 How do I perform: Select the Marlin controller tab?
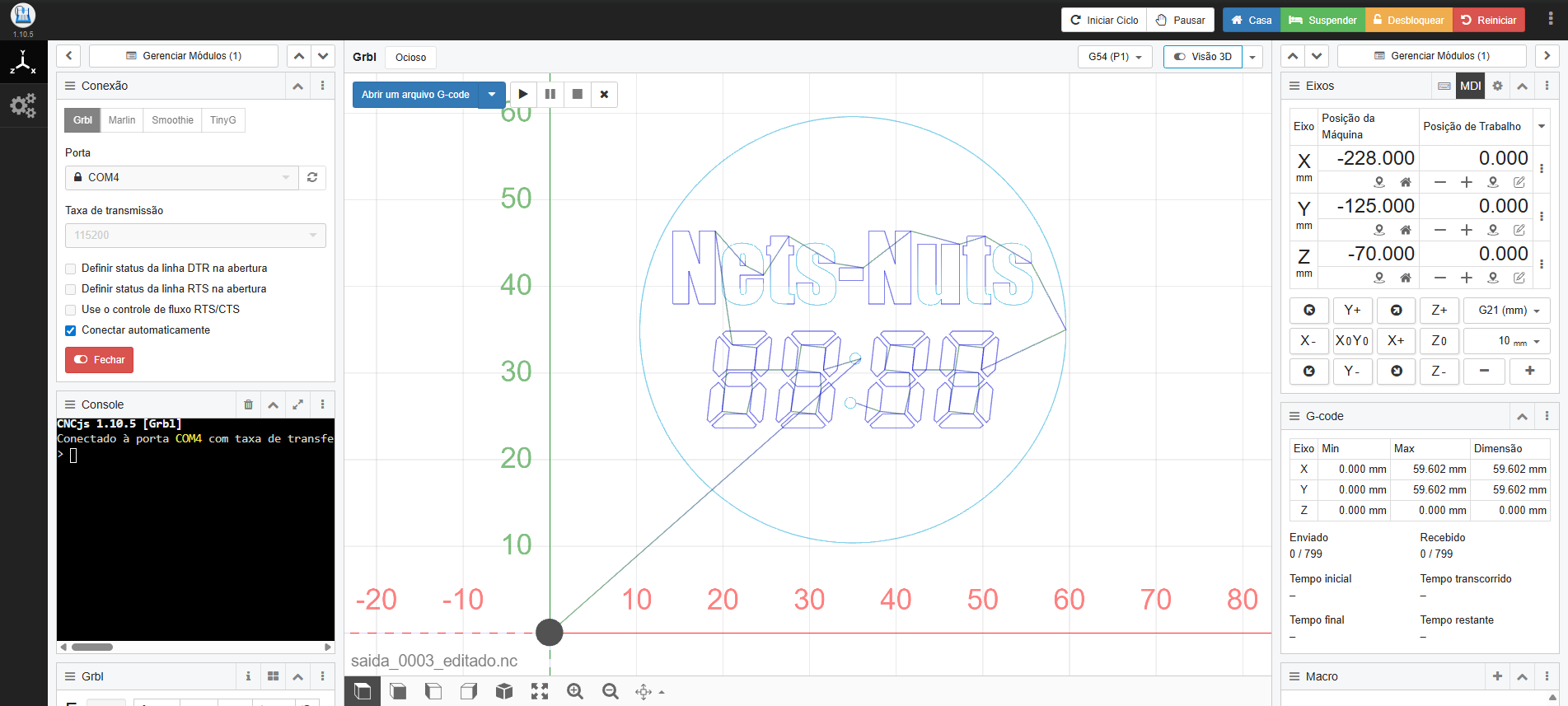[x=122, y=120]
